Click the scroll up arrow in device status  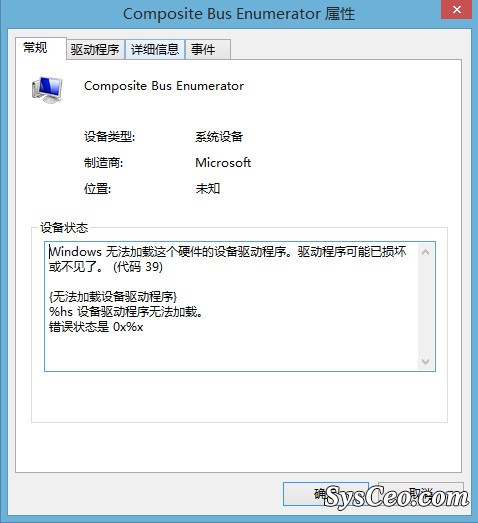point(425,252)
